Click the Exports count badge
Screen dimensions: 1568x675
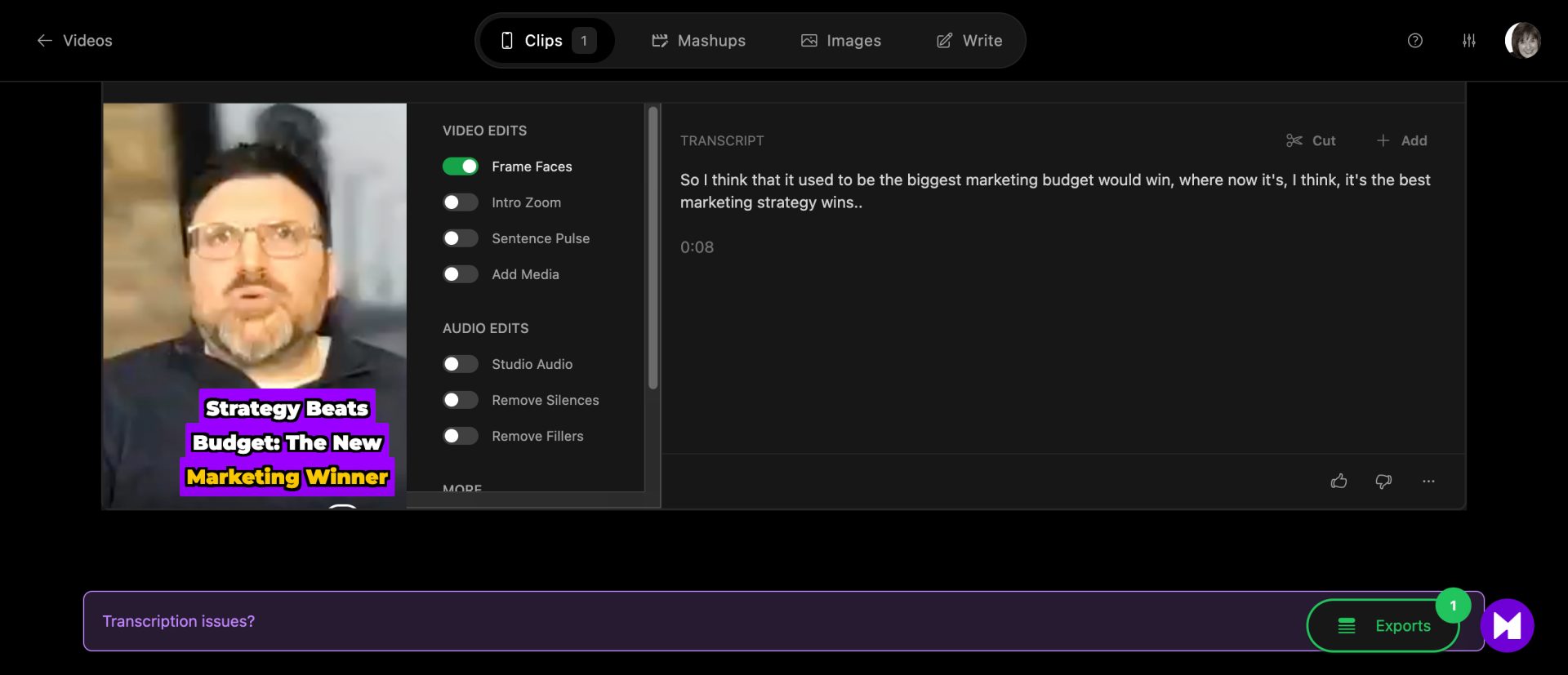click(x=1453, y=606)
